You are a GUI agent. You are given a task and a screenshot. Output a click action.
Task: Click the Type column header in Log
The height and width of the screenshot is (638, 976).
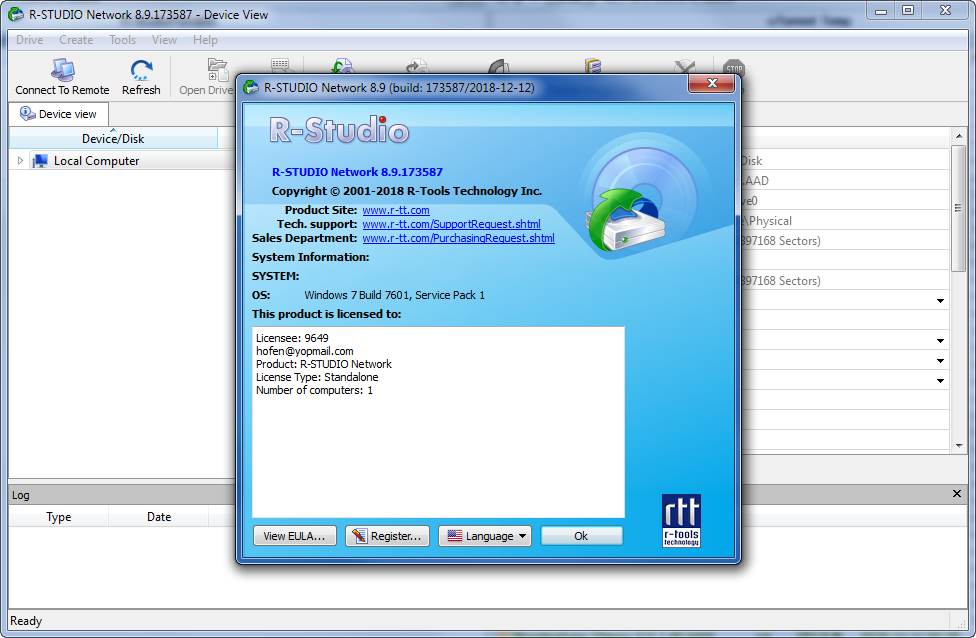[x=59, y=517]
